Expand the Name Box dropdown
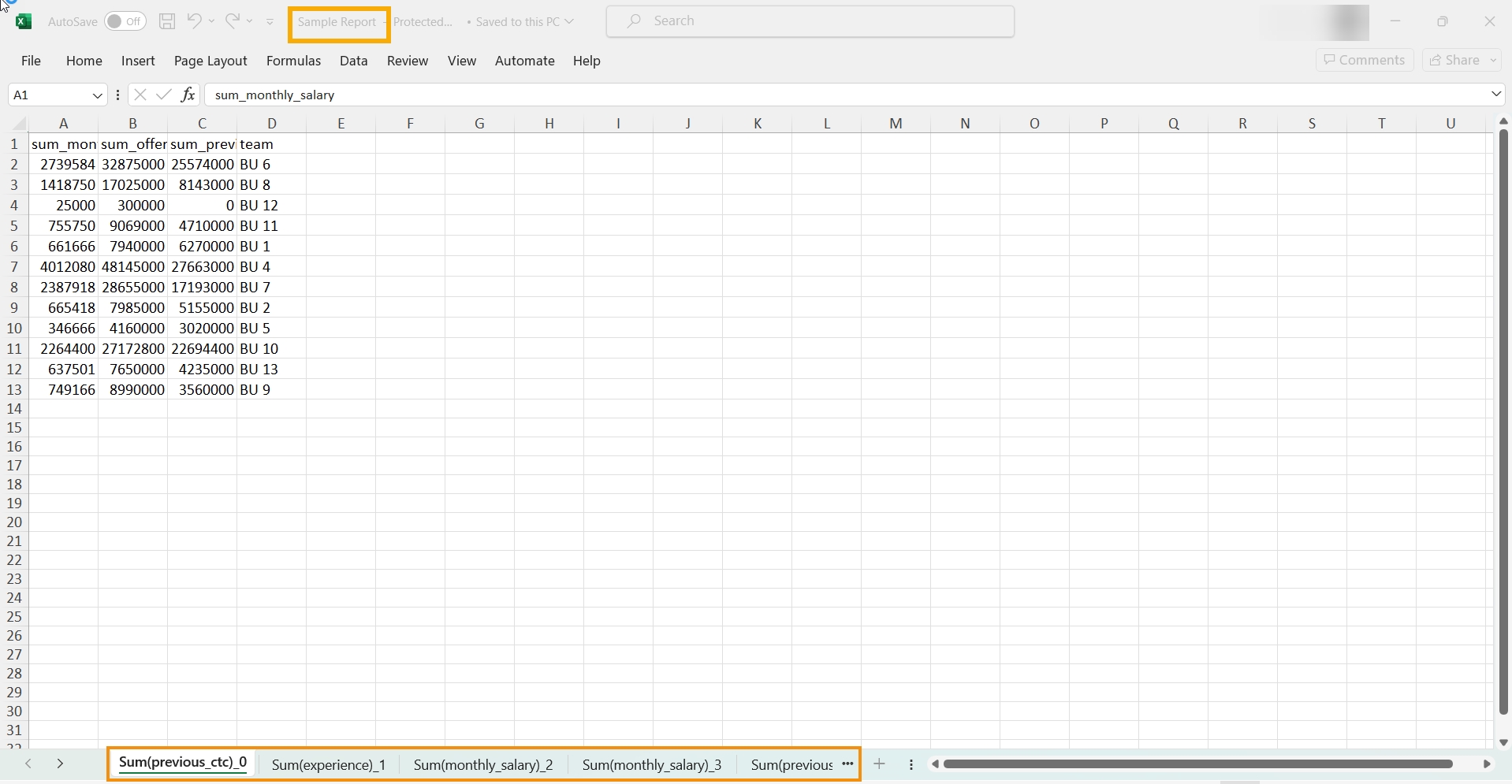The height and width of the screenshot is (784, 1512). coord(98,95)
